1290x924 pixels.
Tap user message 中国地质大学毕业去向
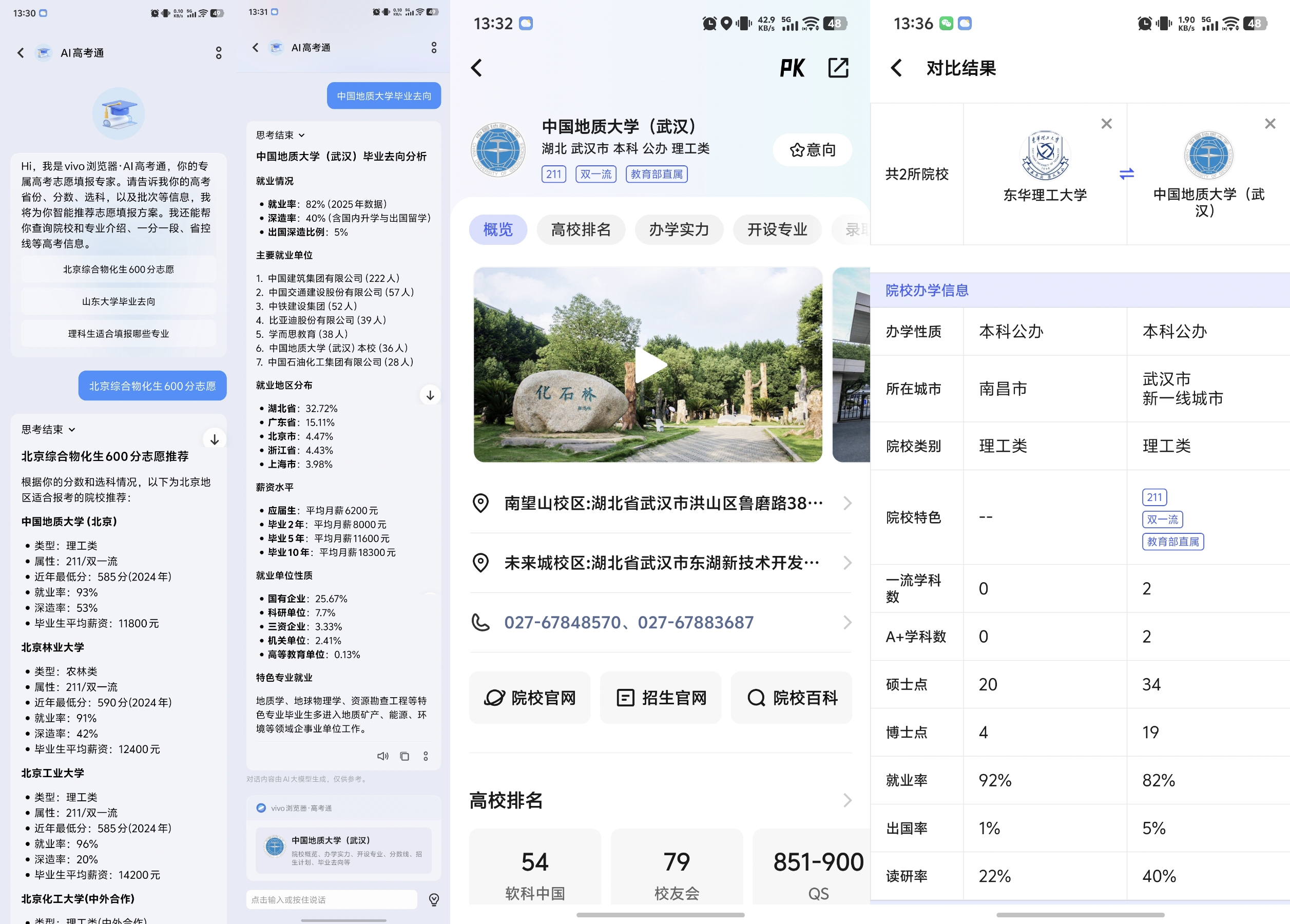[x=384, y=95]
